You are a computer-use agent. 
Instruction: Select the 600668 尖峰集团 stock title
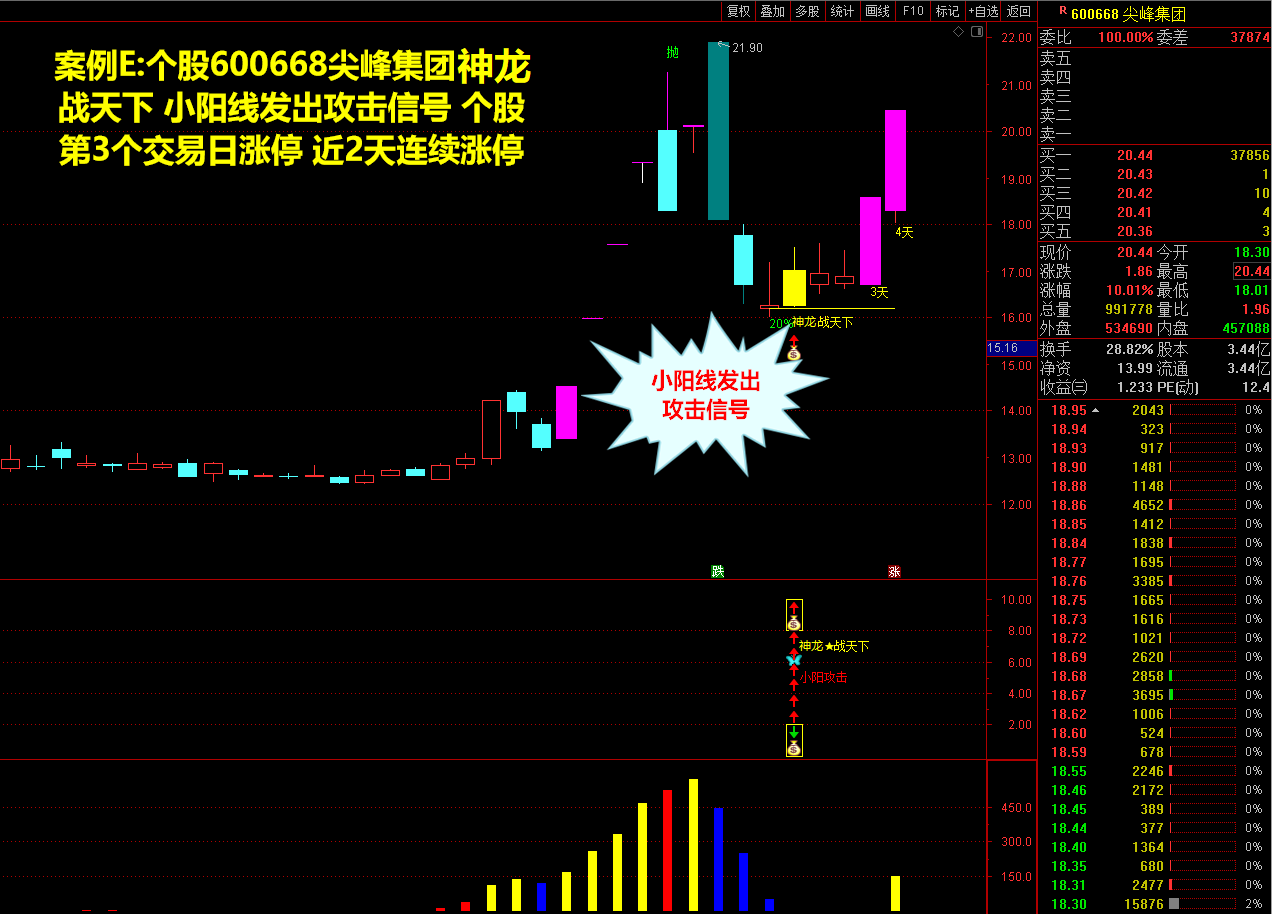[1128, 13]
